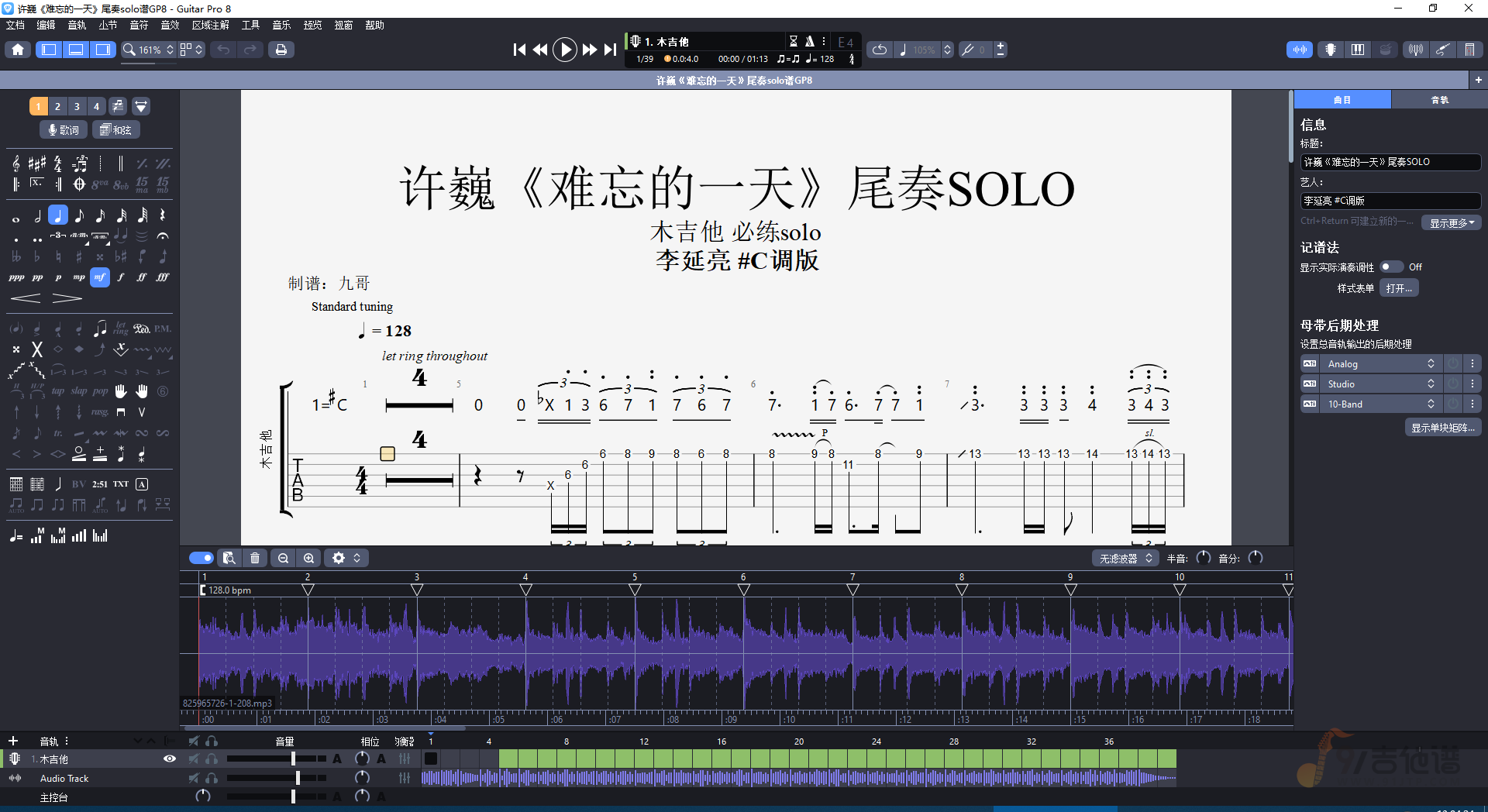Screen dimensions: 1488x812
Task: Click the 和弦 button
Action: [x=116, y=130]
